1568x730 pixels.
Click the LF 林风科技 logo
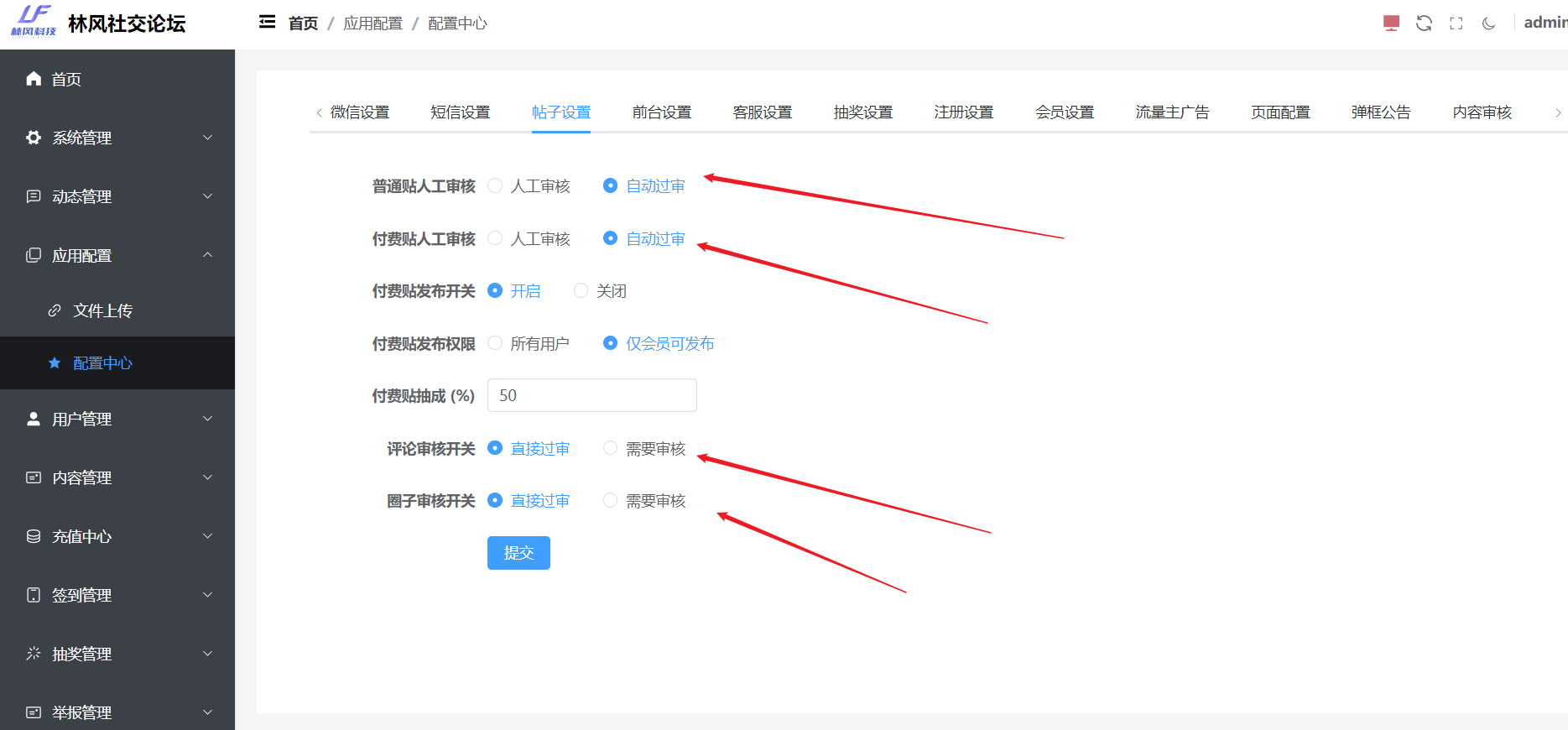[x=34, y=21]
